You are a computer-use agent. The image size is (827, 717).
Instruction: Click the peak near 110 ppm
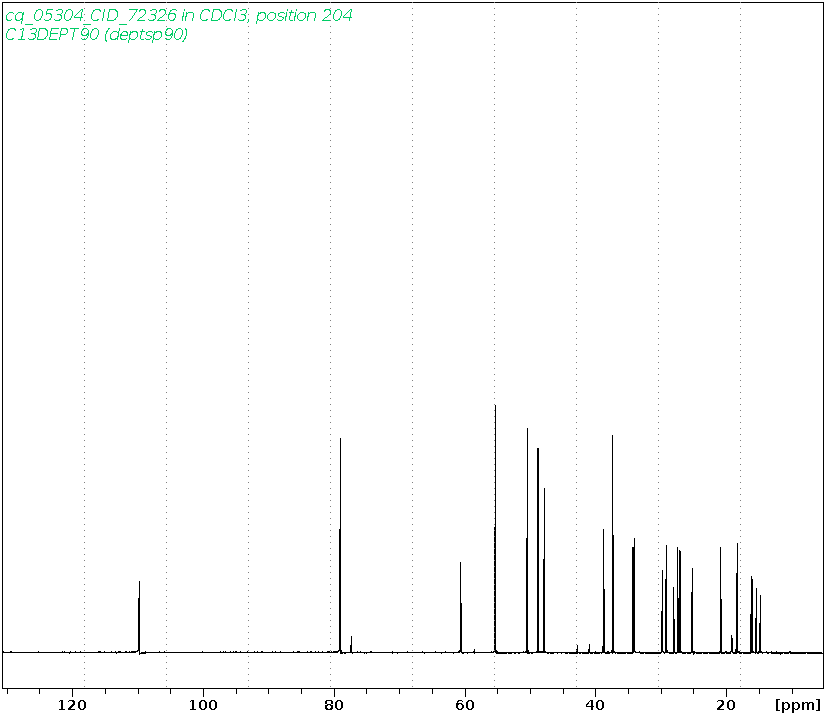[139, 617]
